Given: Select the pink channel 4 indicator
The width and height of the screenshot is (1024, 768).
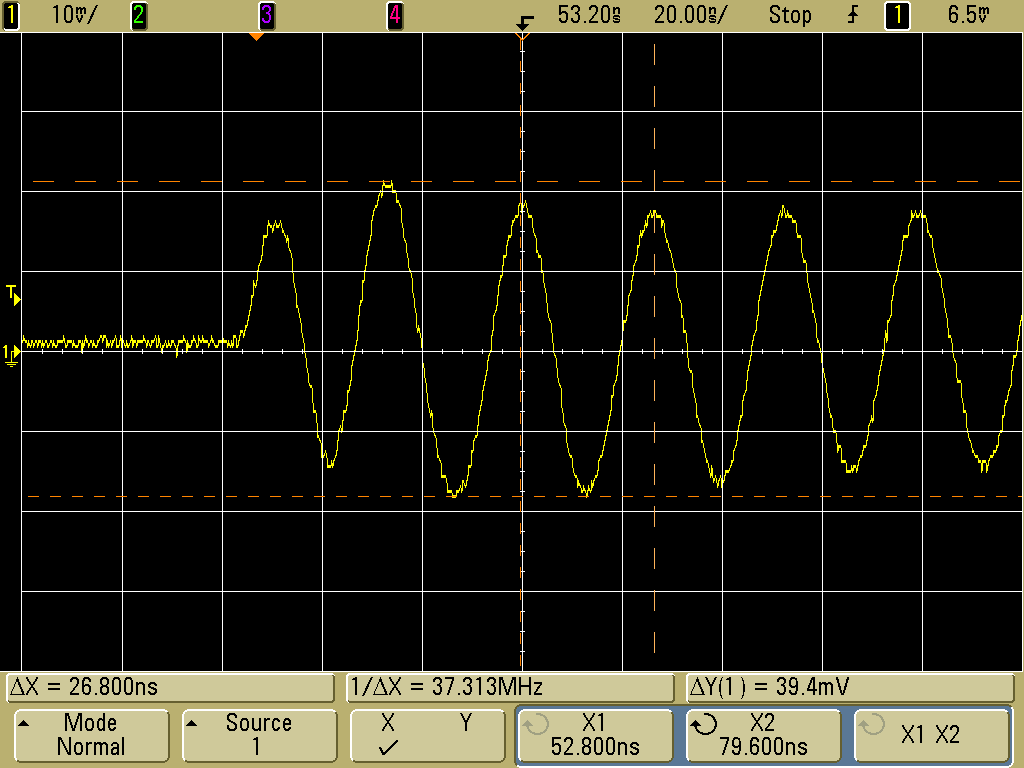Looking at the screenshot, I should (x=394, y=15).
